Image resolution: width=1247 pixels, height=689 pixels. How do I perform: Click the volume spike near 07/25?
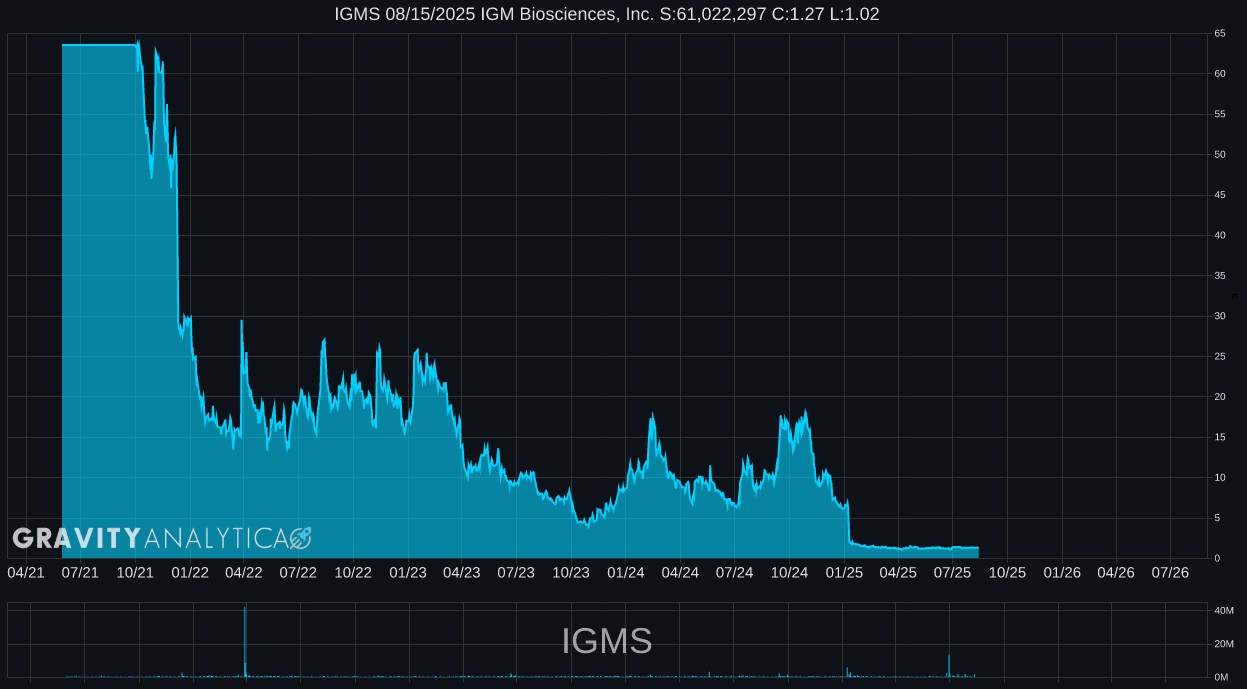(949, 666)
